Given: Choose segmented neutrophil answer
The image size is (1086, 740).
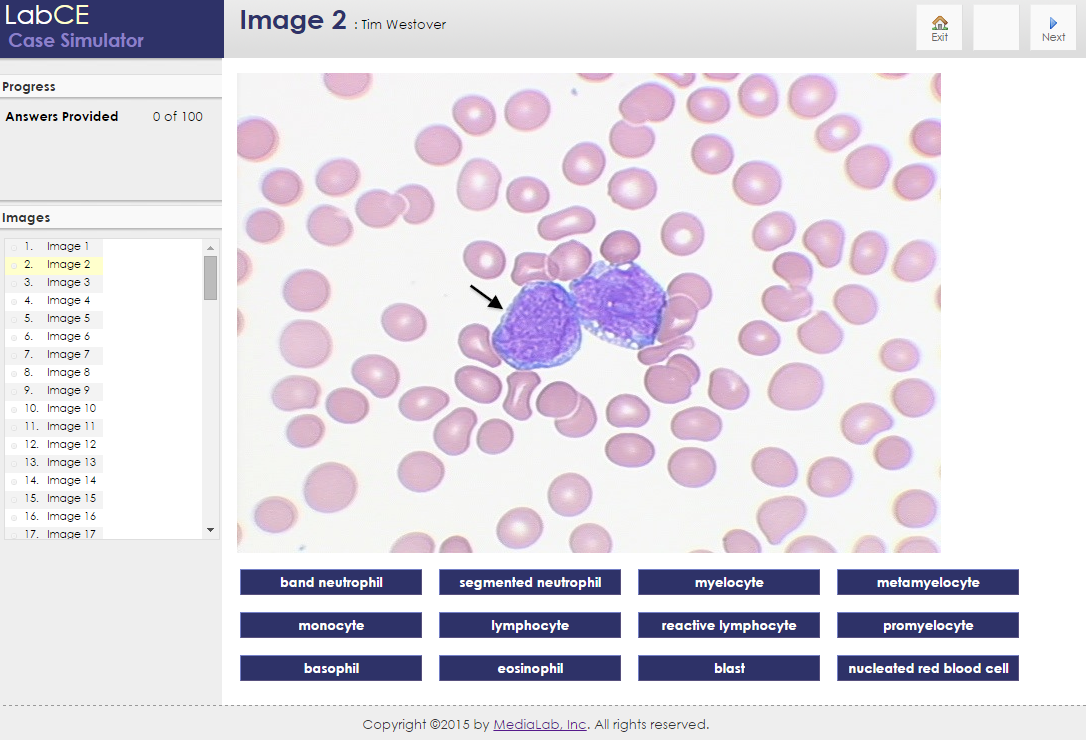Looking at the screenshot, I should [530, 582].
